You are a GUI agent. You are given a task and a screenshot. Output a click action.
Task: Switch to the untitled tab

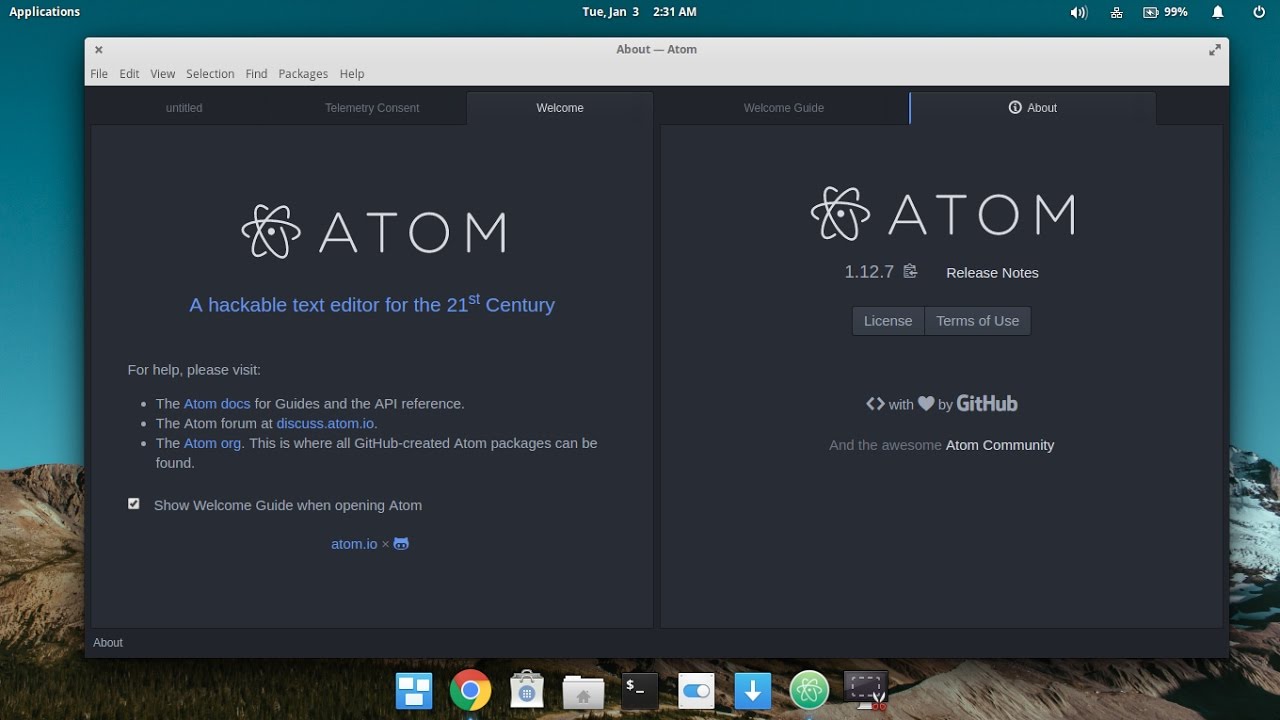coord(184,108)
